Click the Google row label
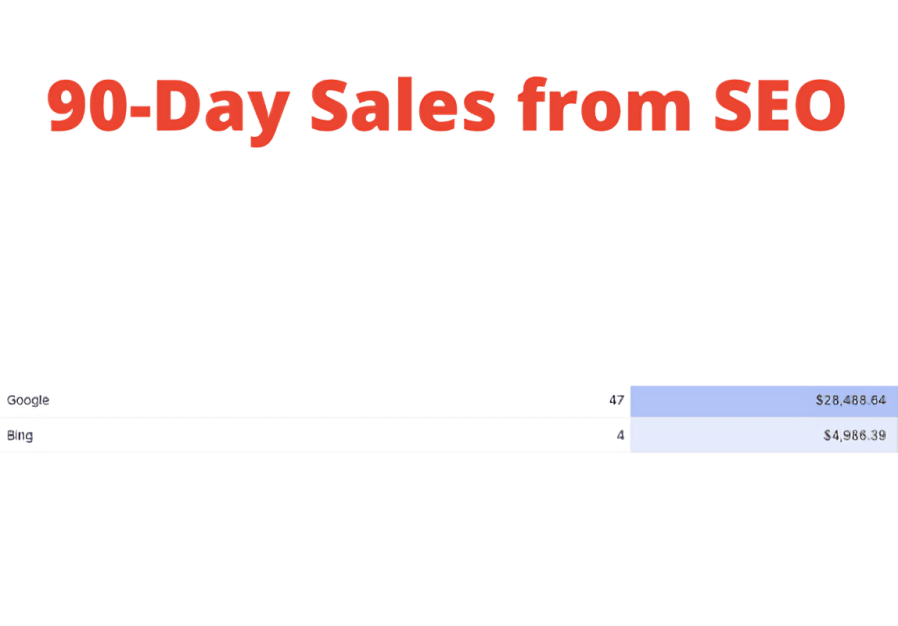The image size is (898, 626). coord(28,400)
